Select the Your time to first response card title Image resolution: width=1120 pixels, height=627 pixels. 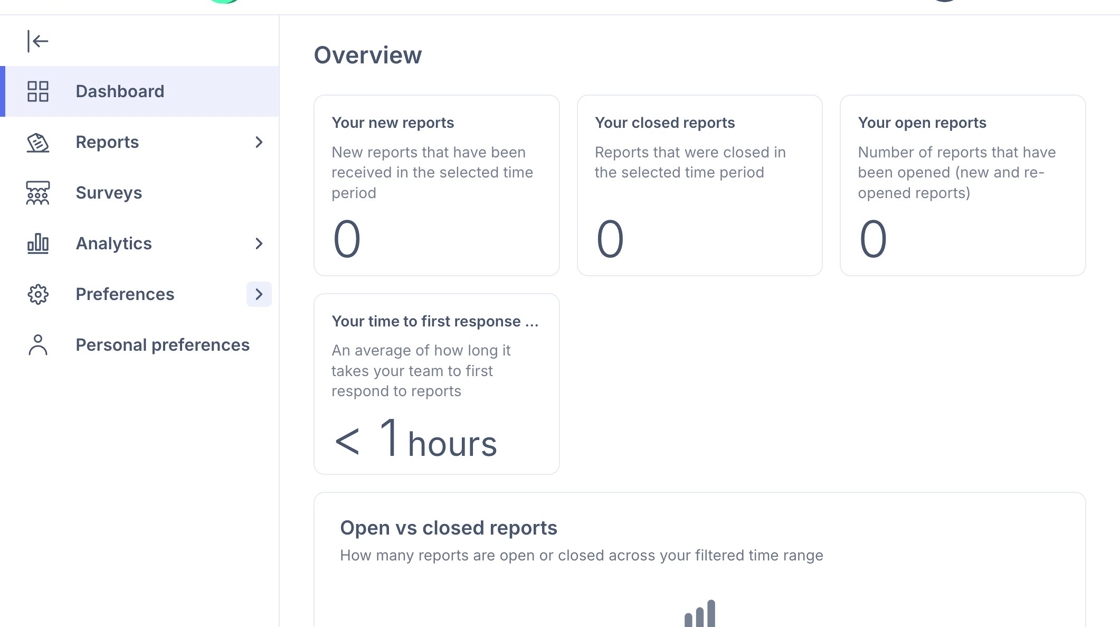coord(434,321)
